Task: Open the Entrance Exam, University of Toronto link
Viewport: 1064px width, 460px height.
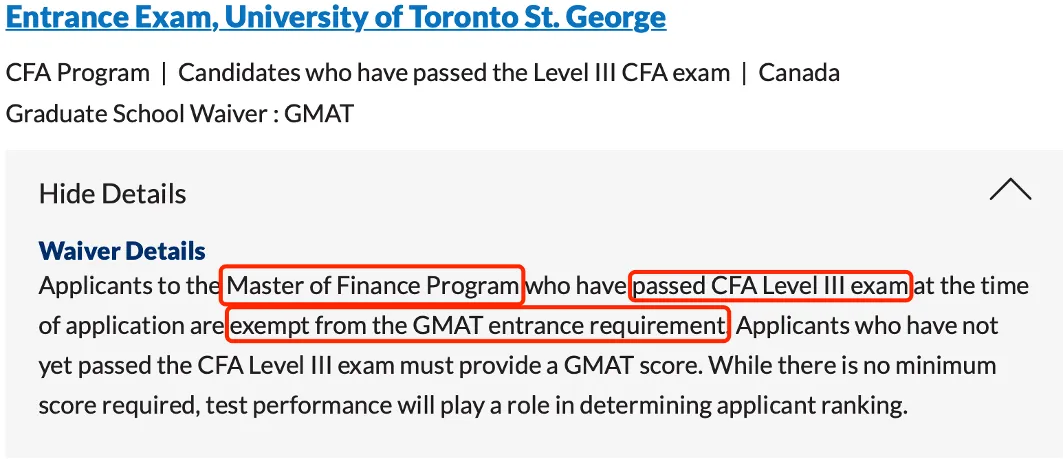Action: coord(336,17)
